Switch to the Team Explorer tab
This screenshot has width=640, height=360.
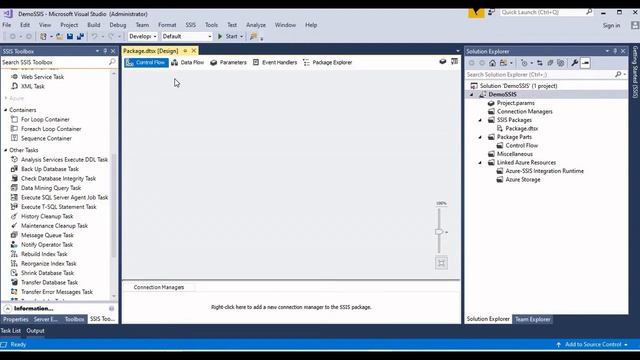click(x=533, y=319)
